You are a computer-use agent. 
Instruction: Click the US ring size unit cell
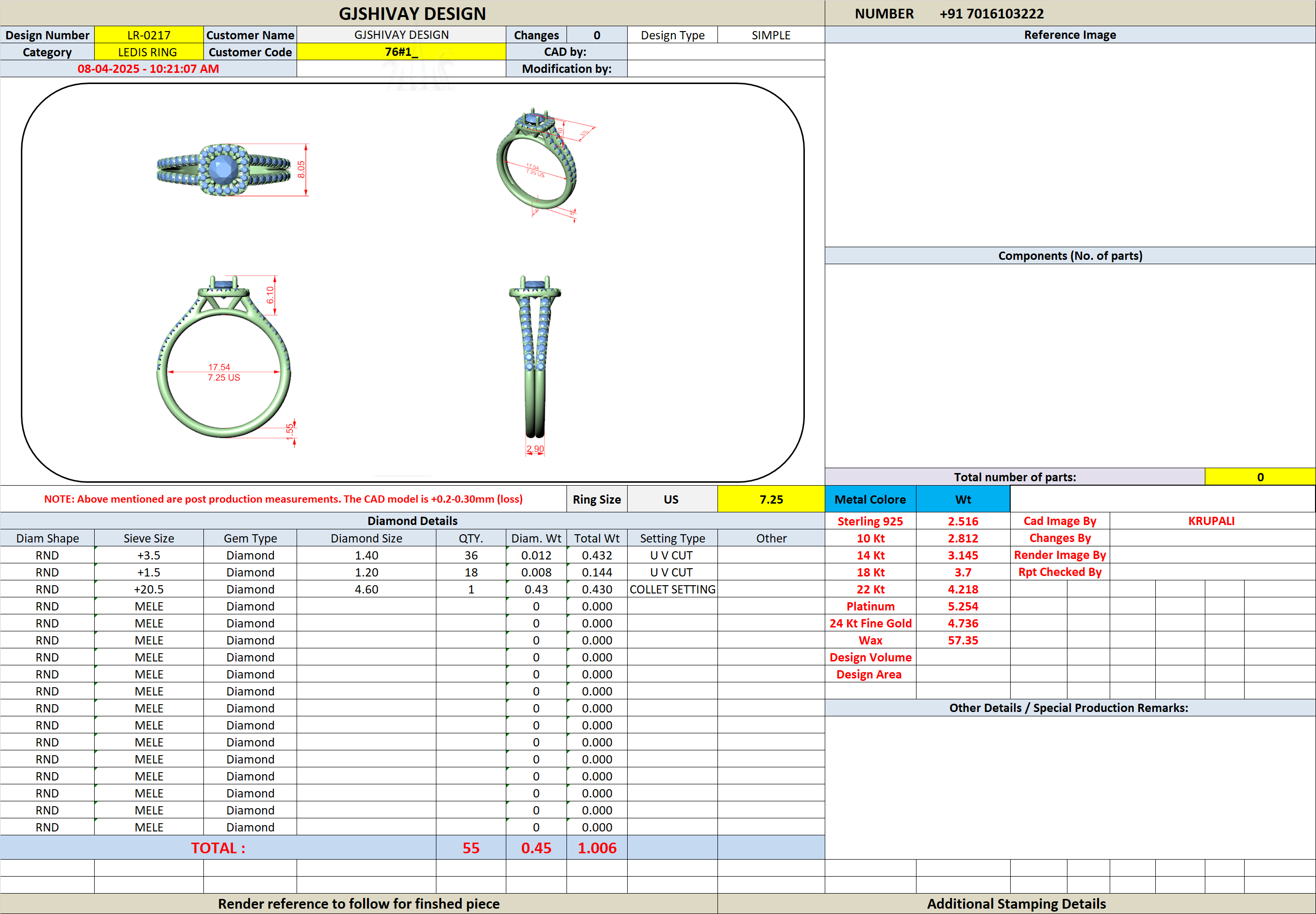[672, 499]
